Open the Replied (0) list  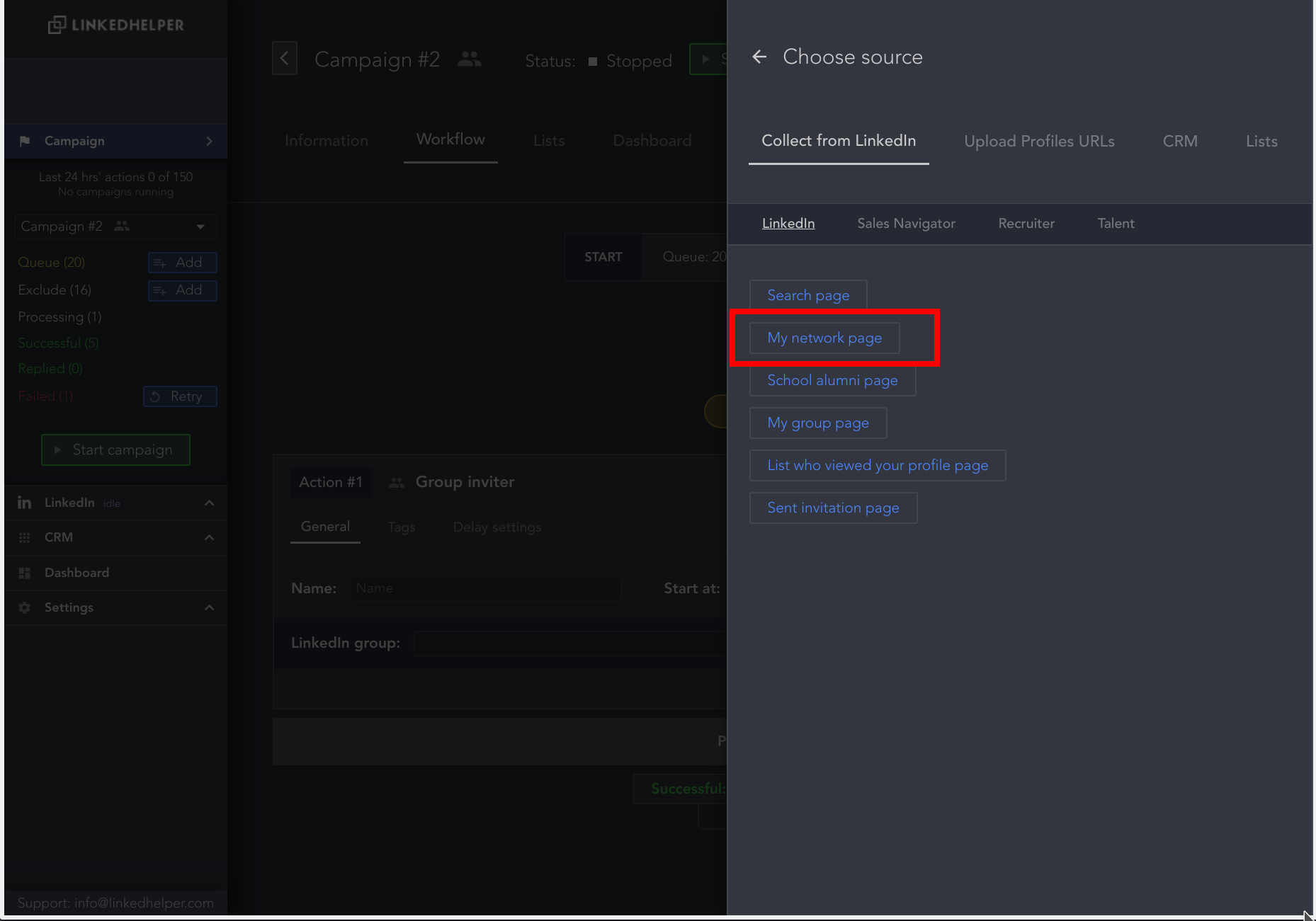pyautogui.click(x=50, y=369)
